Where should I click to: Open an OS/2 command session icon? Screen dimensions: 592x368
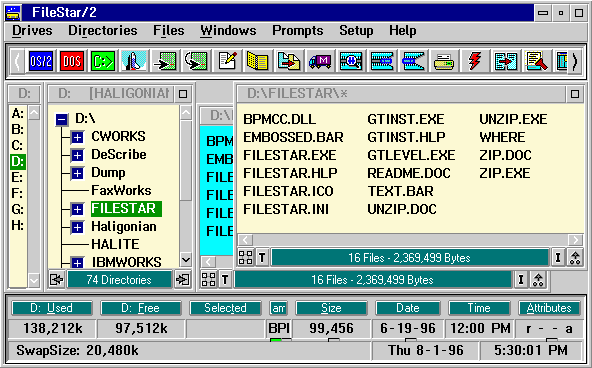40,61
